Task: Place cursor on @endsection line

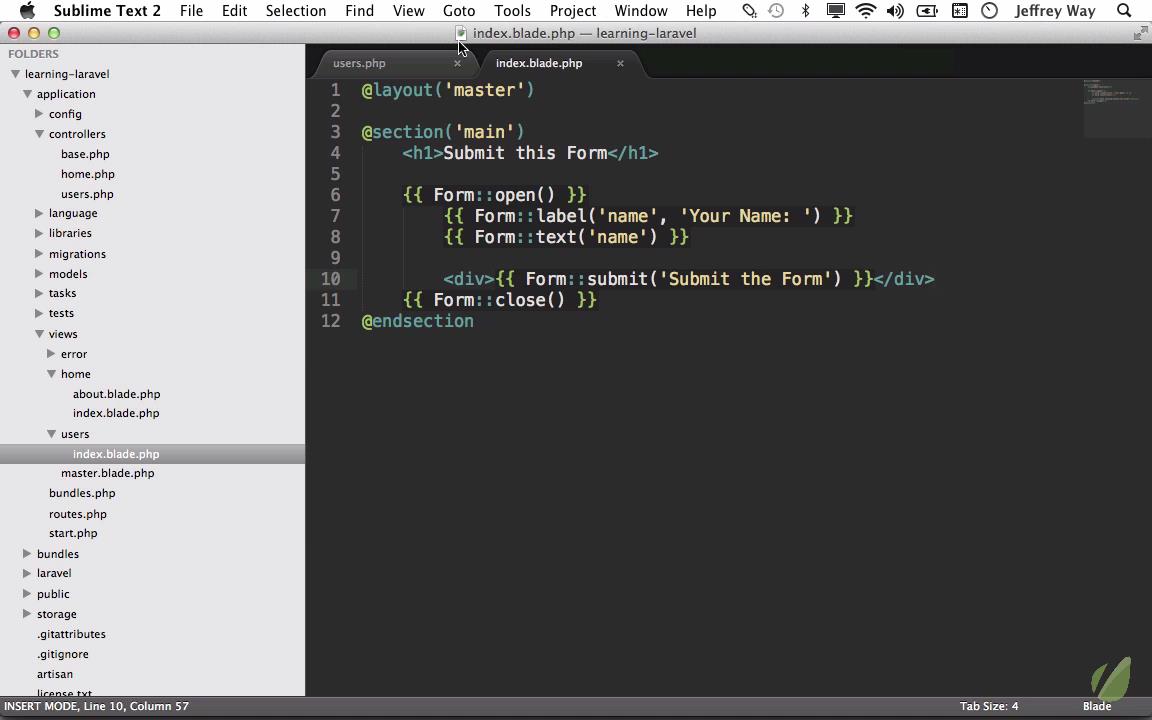Action: (417, 321)
